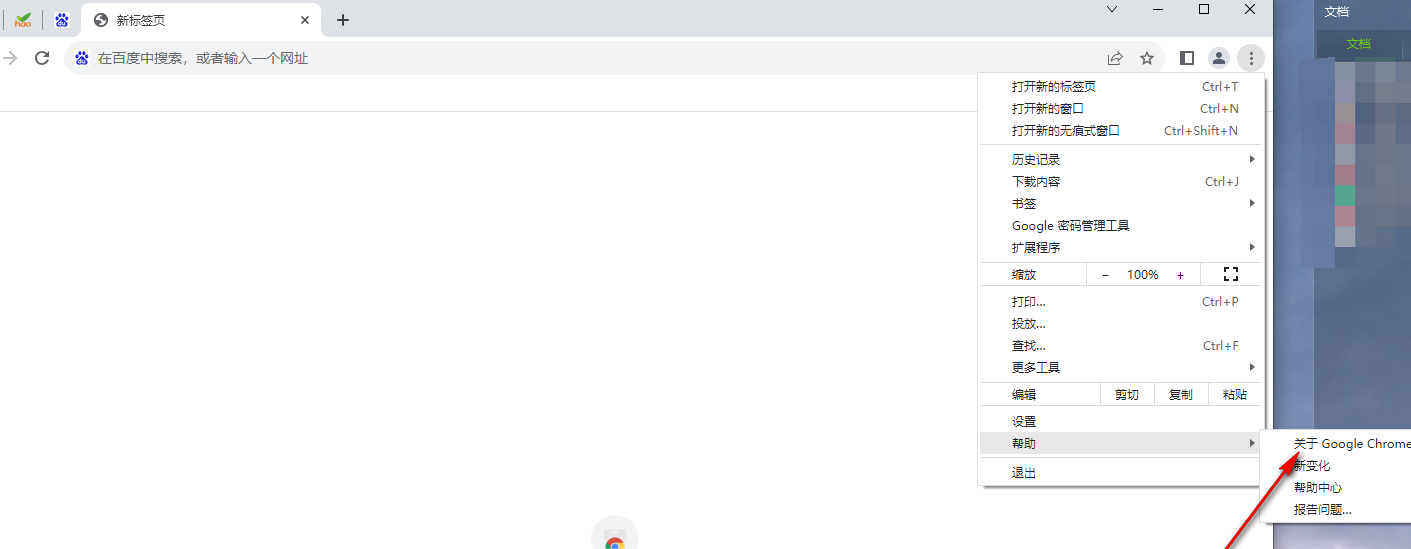Open the share page icon
1411x549 pixels.
1115,58
